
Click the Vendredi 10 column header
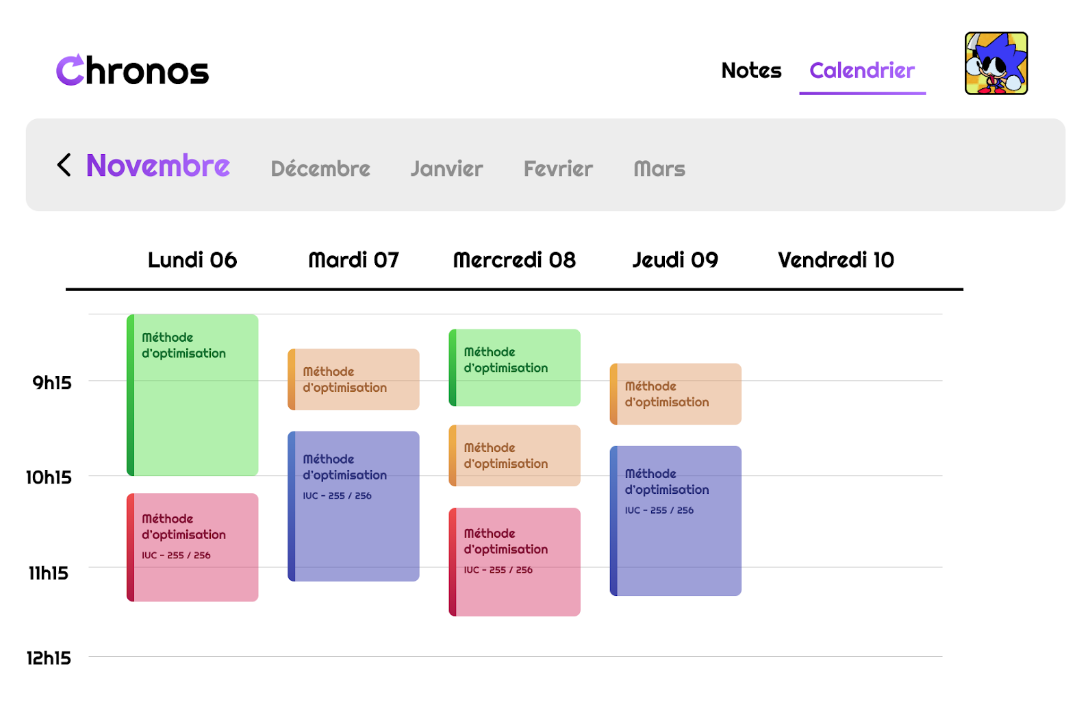pos(835,259)
